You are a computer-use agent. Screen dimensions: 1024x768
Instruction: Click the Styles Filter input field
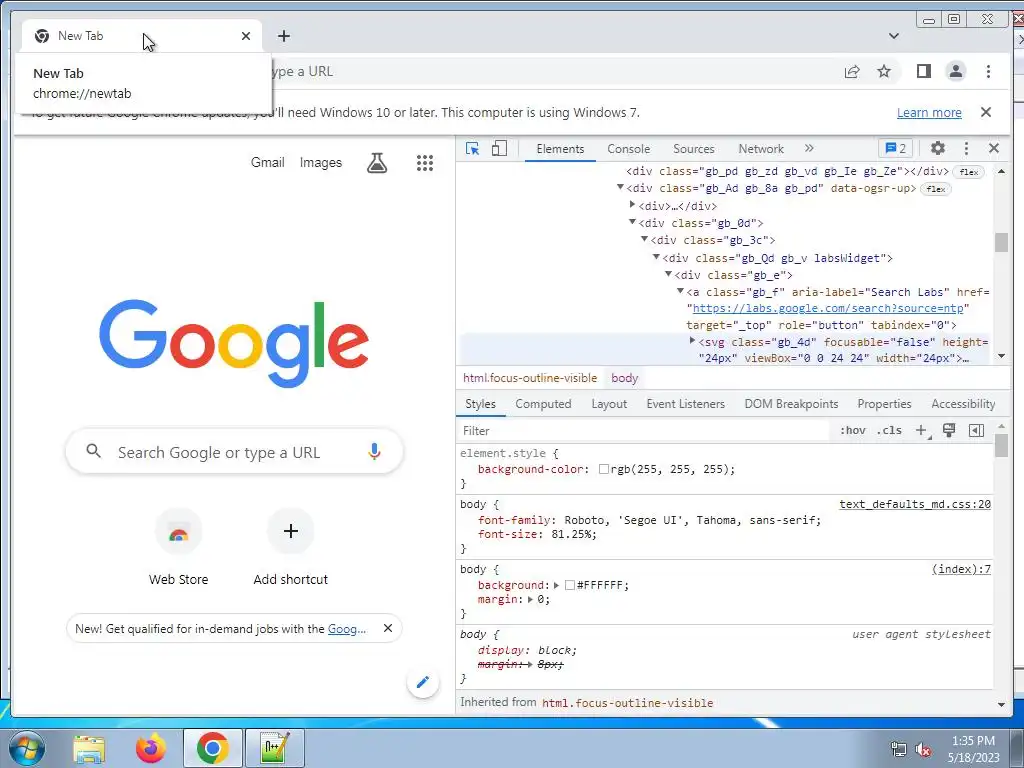coord(643,430)
